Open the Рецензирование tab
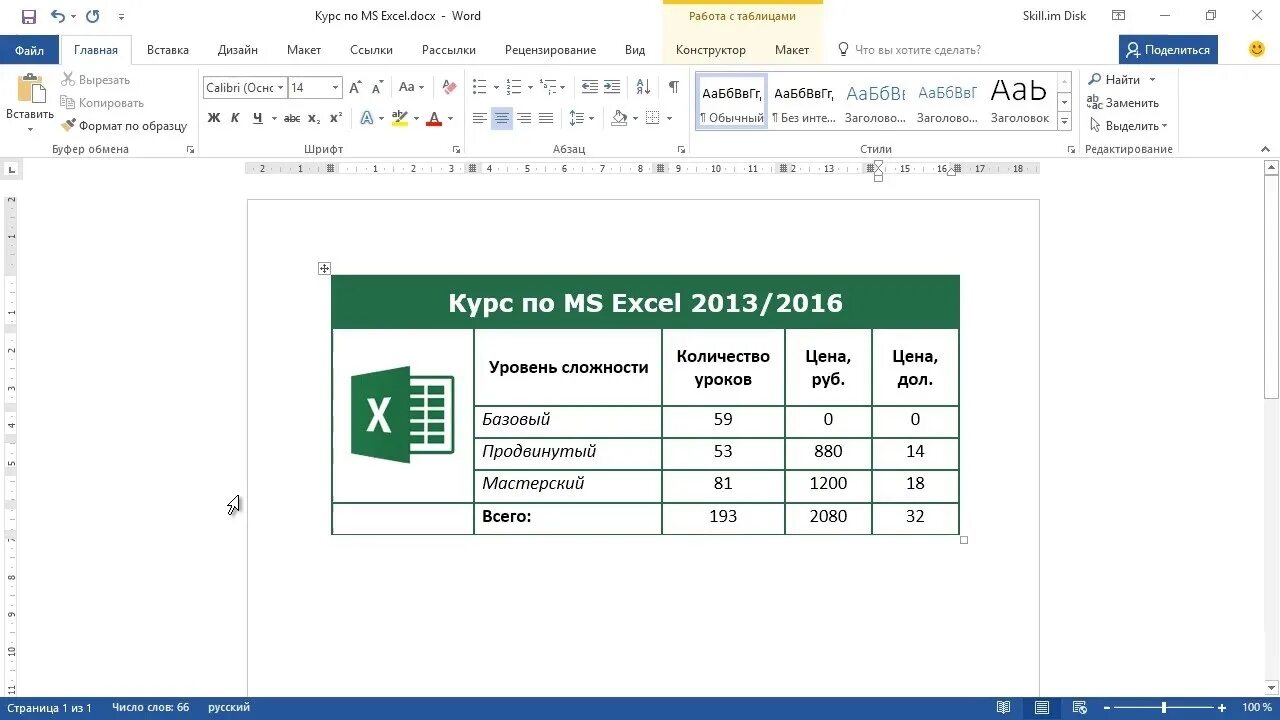Viewport: 1280px width, 720px height. [x=550, y=50]
